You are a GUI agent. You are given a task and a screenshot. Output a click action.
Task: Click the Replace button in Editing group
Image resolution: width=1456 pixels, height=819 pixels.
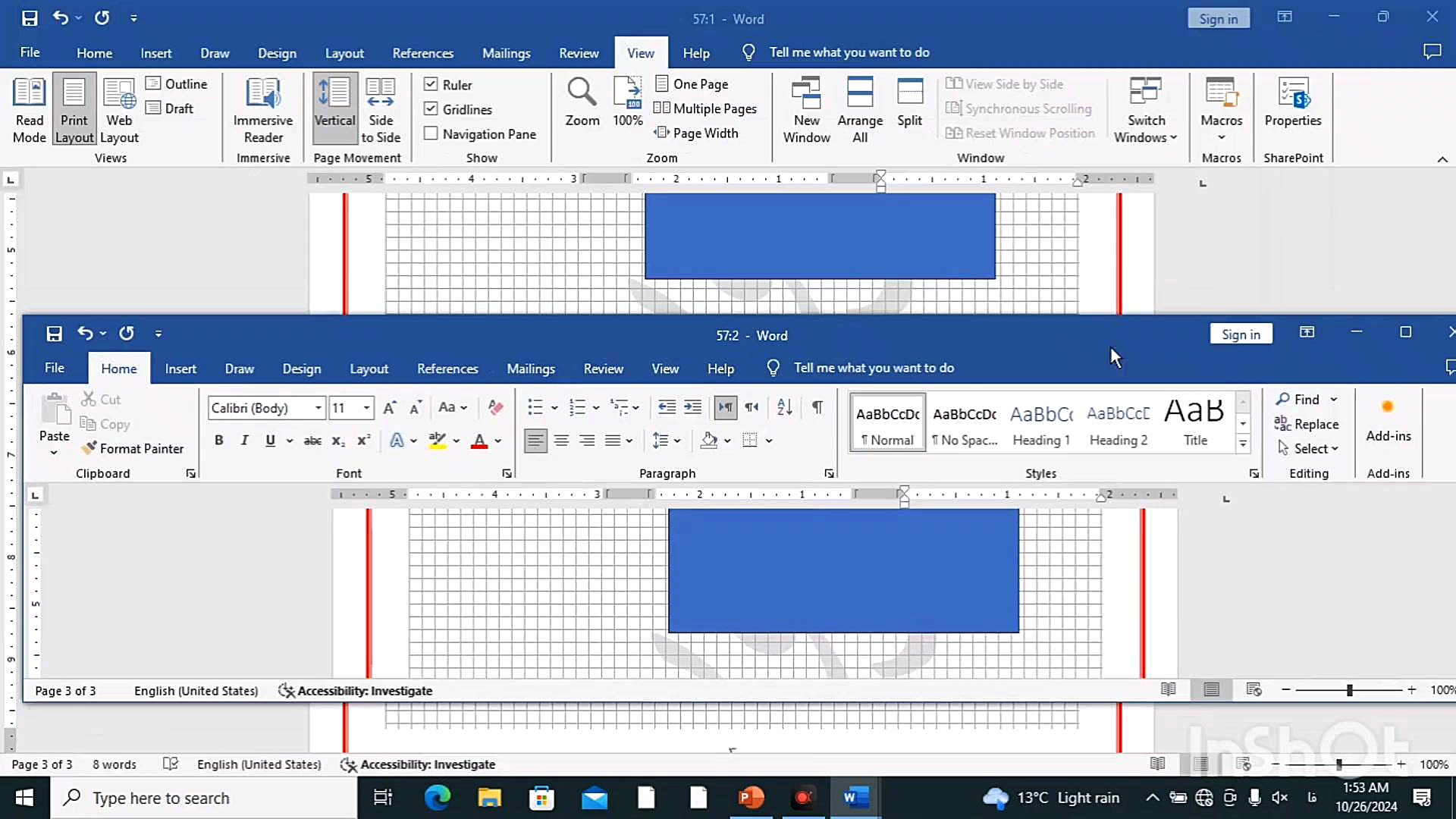(1307, 424)
